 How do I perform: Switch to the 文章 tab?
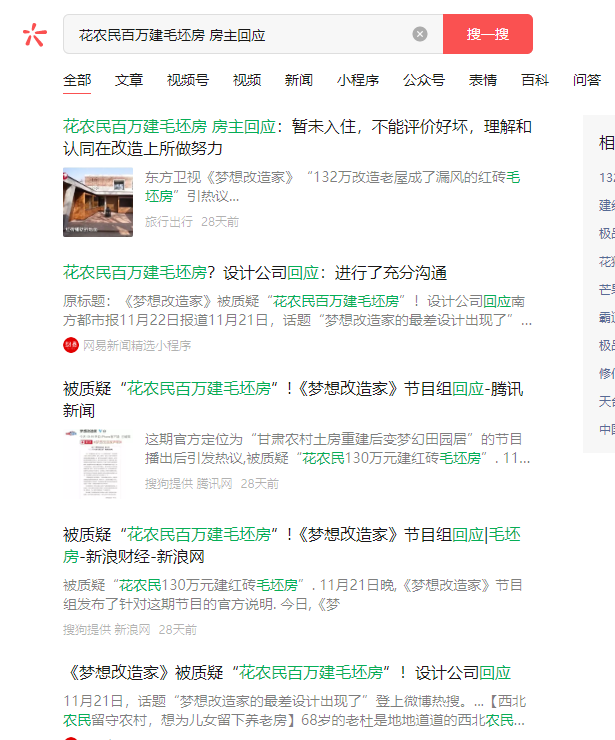coord(129,80)
